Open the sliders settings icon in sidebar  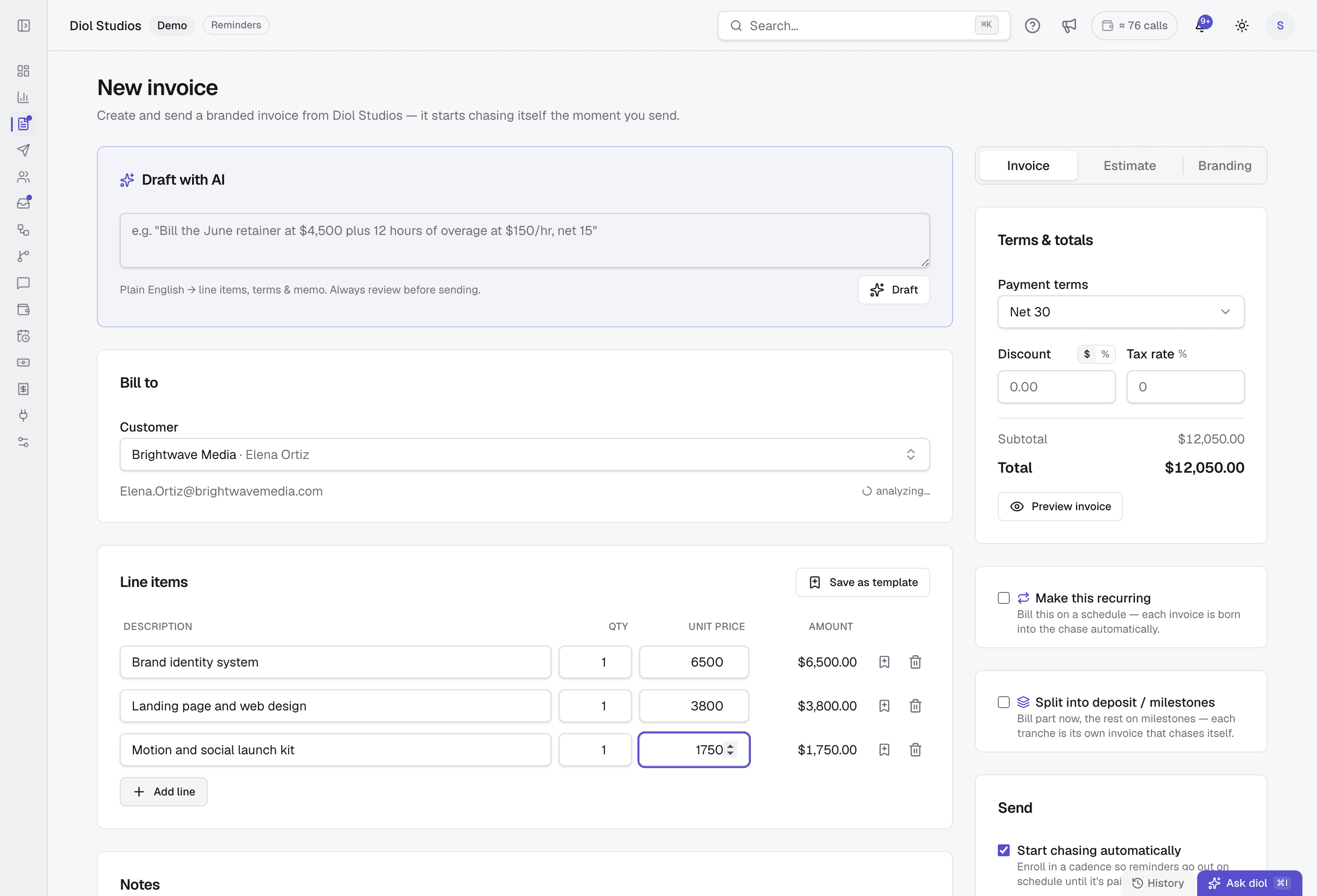click(23, 442)
